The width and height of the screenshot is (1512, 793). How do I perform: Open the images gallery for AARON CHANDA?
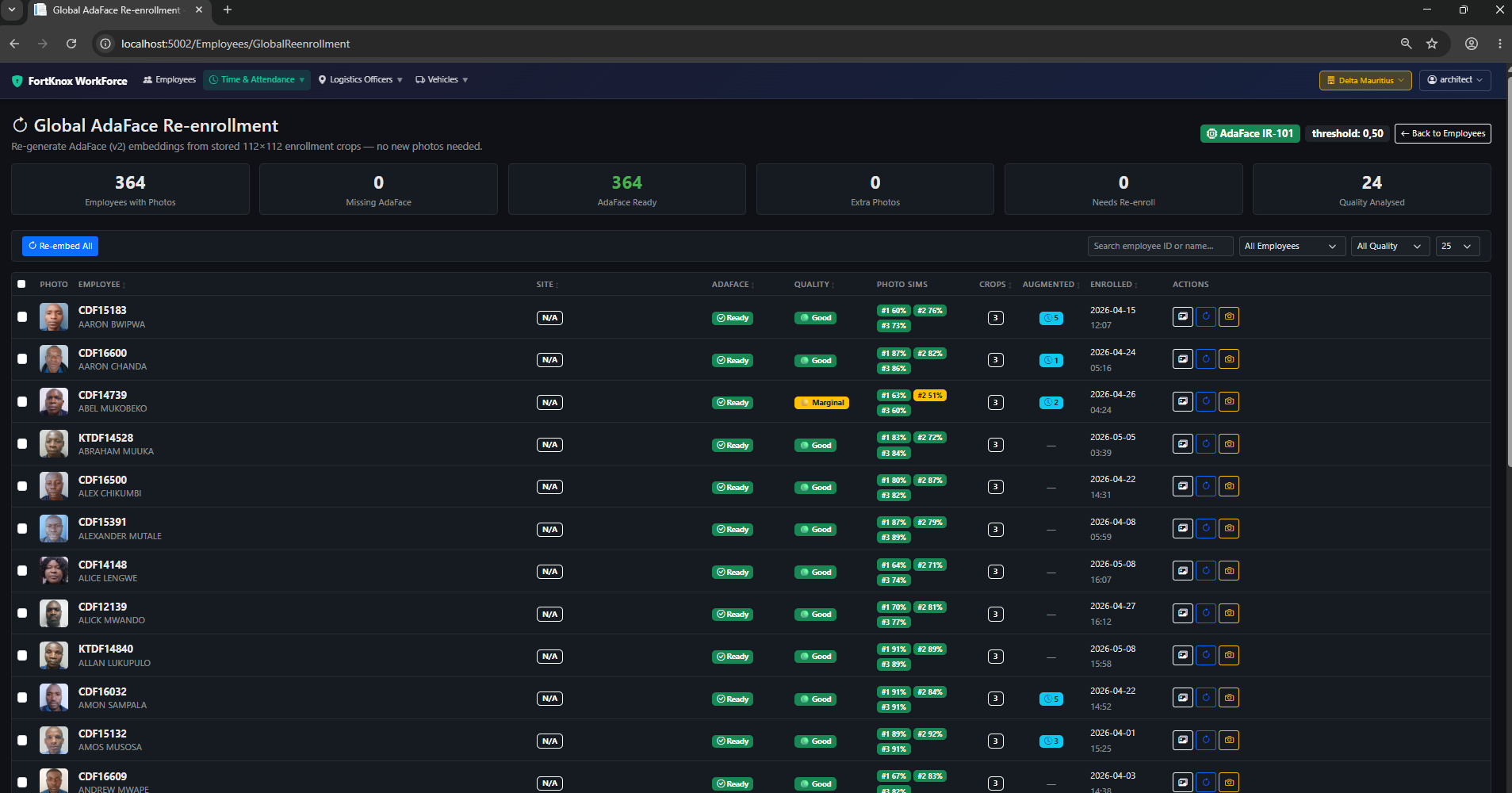[1182, 359]
